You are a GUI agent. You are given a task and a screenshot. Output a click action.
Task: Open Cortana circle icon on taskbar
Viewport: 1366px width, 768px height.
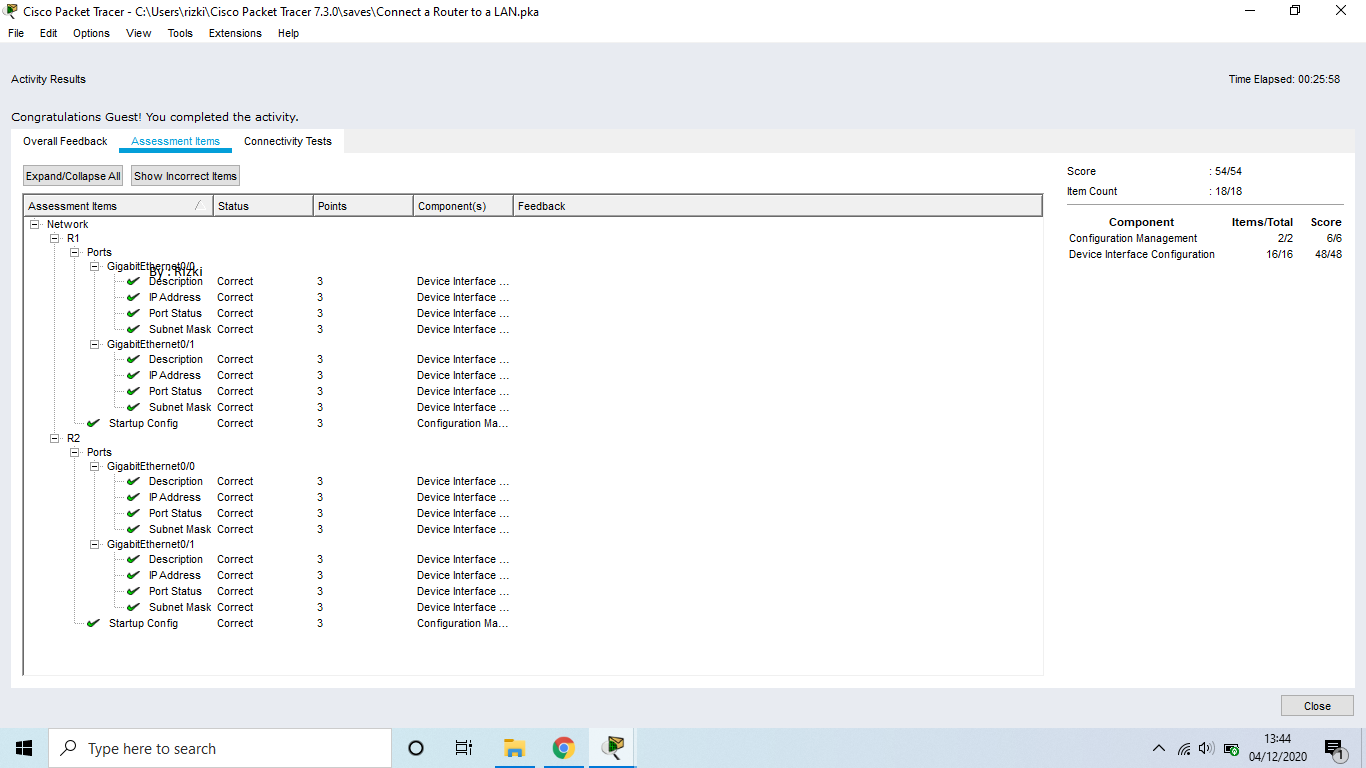tap(416, 748)
